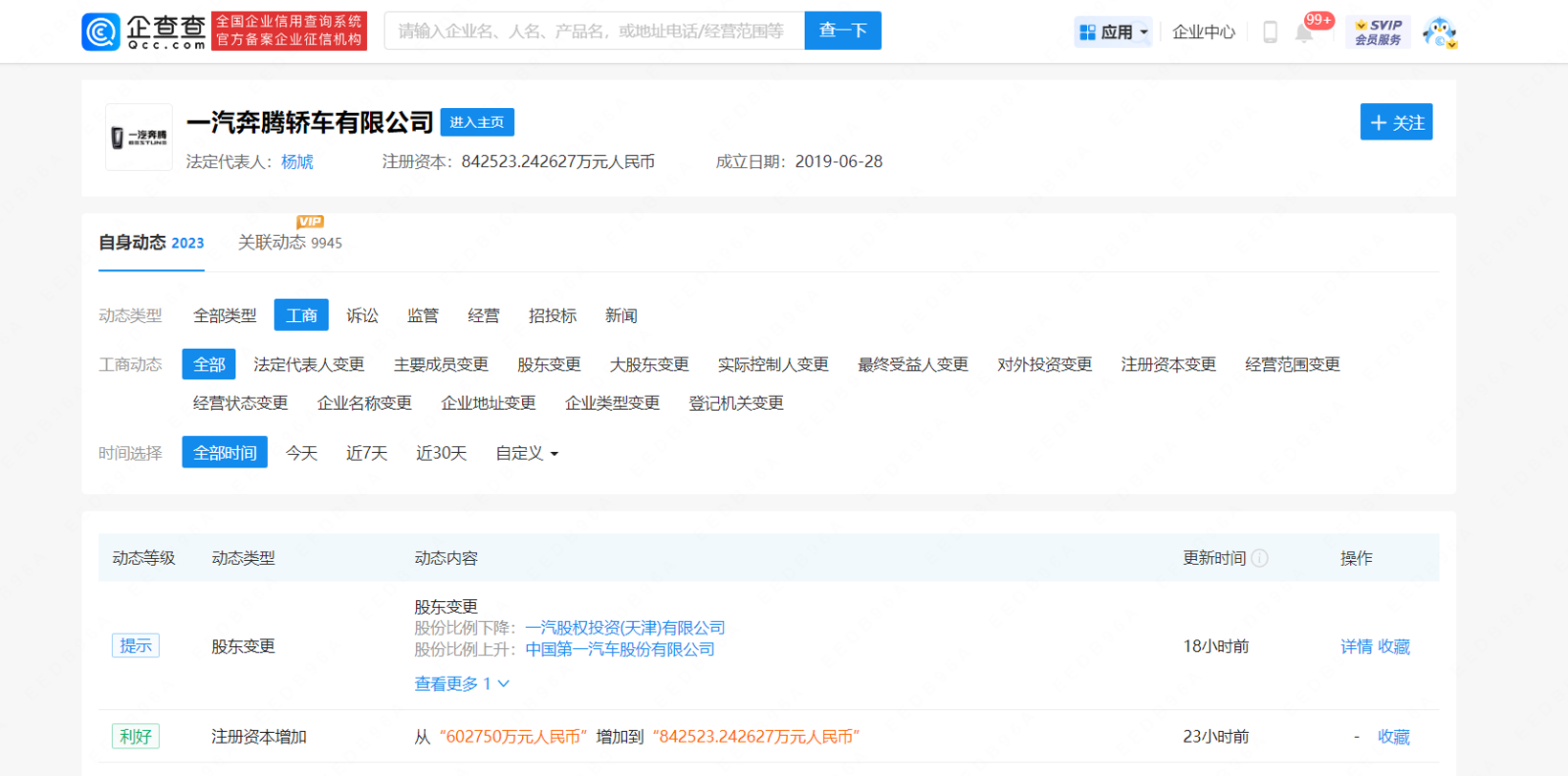The width and height of the screenshot is (1568, 776).
Task: Select 全部类型 under 动态类型
Action: click(x=225, y=315)
